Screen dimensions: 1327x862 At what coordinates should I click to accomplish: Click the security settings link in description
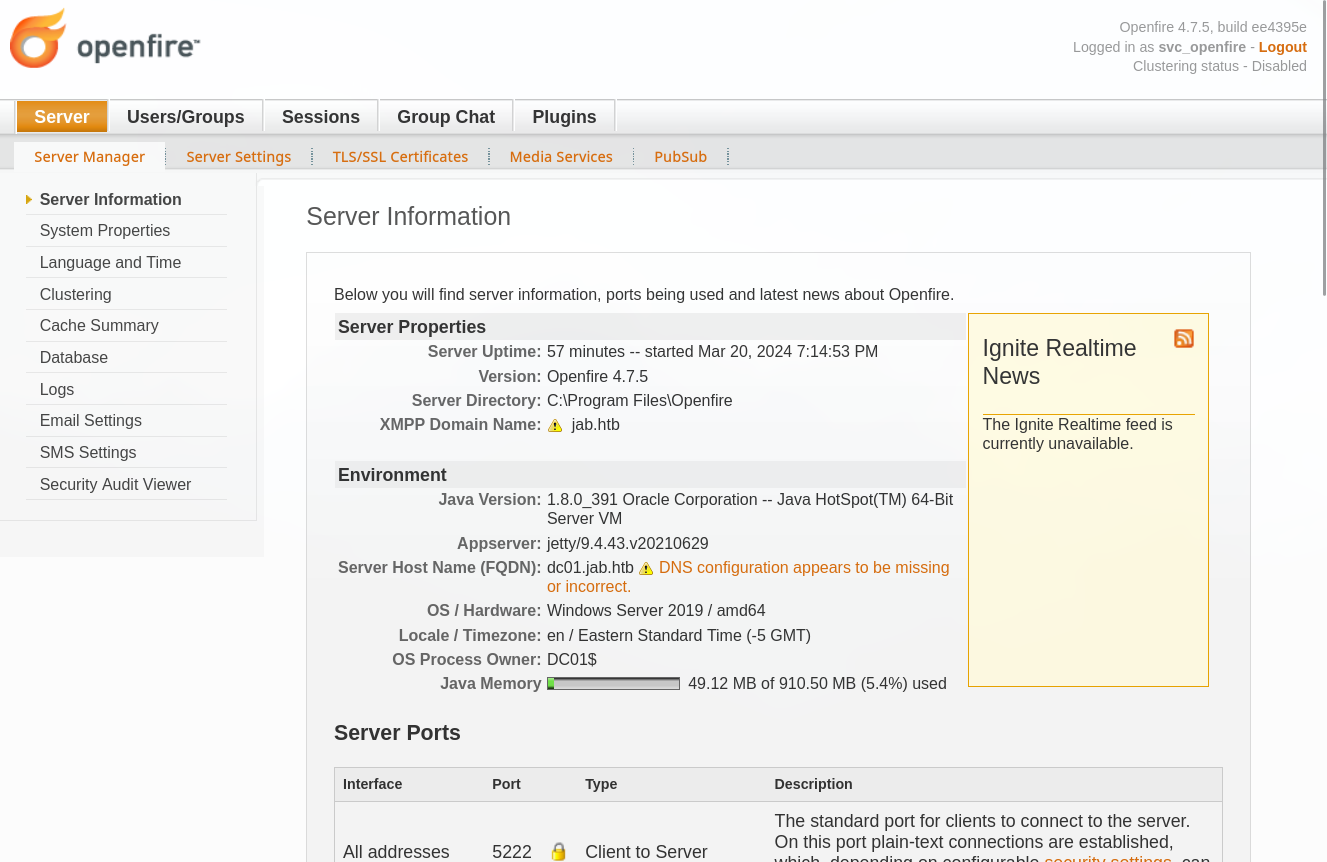coord(1108,858)
